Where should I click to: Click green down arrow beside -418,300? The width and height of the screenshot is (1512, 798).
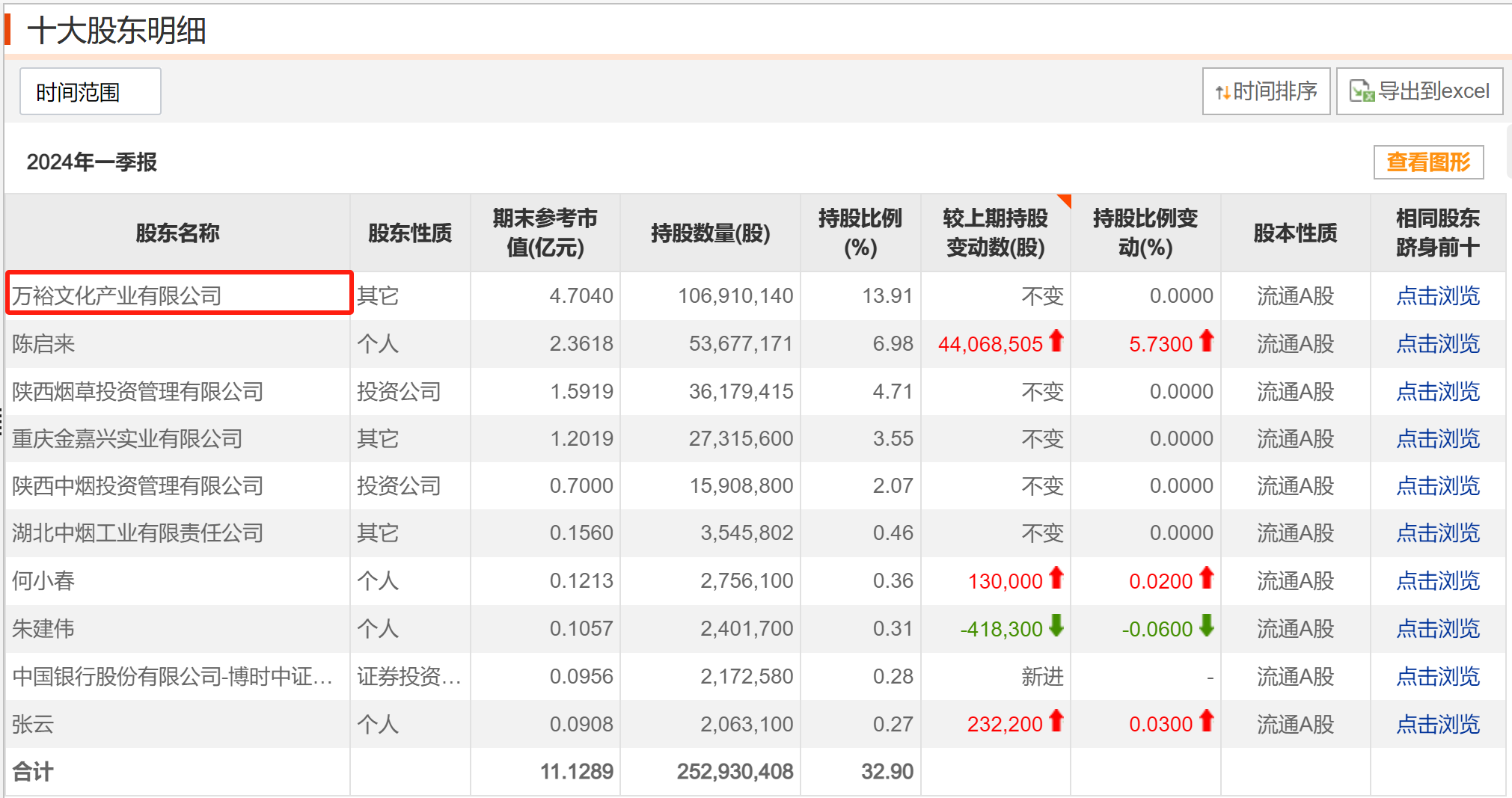[x=1056, y=626]
